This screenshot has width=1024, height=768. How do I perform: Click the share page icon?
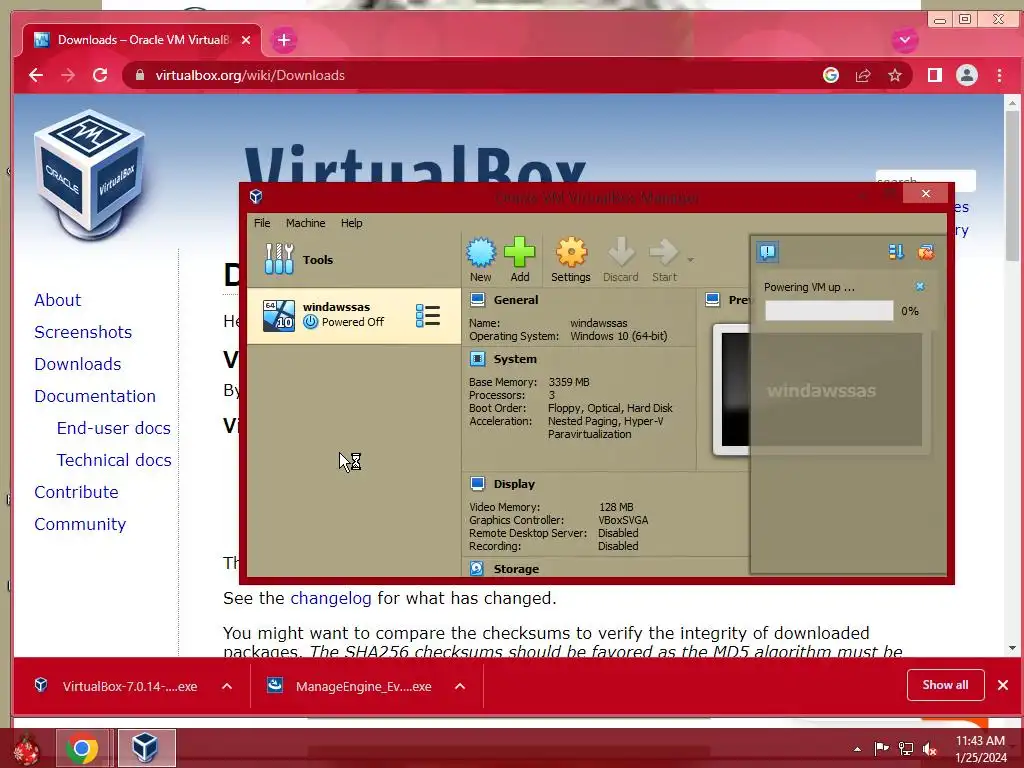(863, 75)
